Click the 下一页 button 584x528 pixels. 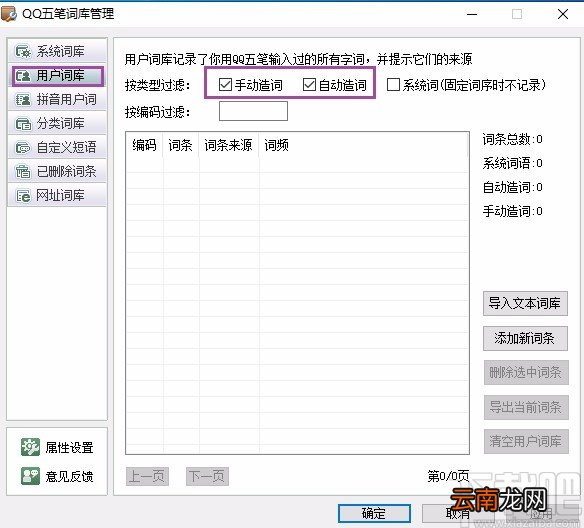click(207, 477)
